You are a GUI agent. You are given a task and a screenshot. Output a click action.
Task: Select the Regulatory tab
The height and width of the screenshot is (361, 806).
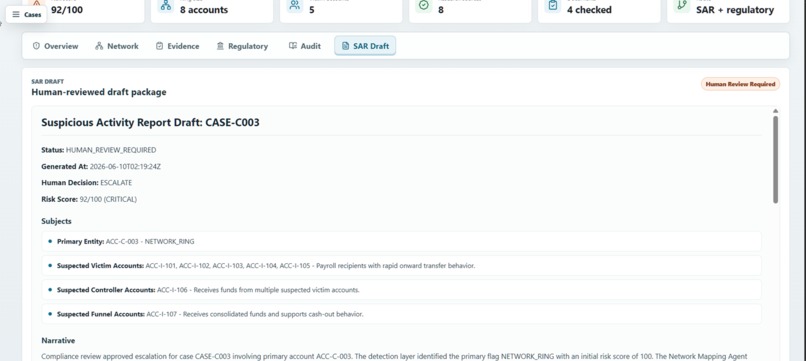tap(242, 46)
